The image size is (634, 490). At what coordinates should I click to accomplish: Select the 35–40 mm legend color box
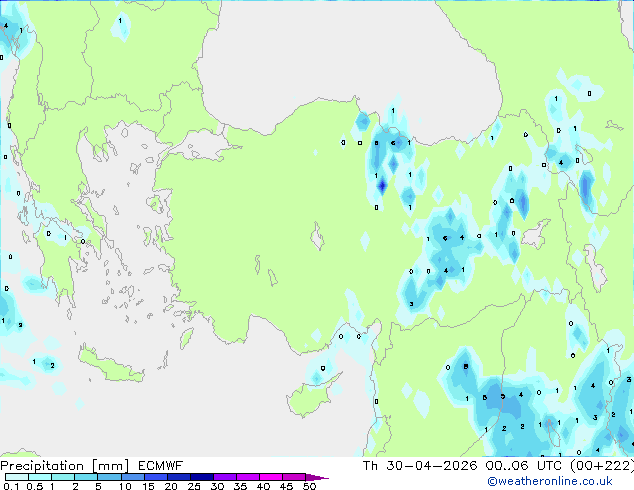[247, 477]
